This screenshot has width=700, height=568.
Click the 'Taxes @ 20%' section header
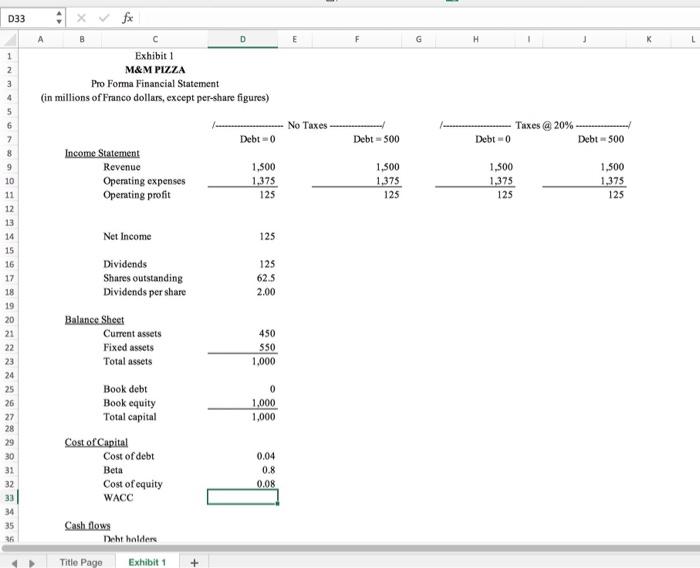544,125
